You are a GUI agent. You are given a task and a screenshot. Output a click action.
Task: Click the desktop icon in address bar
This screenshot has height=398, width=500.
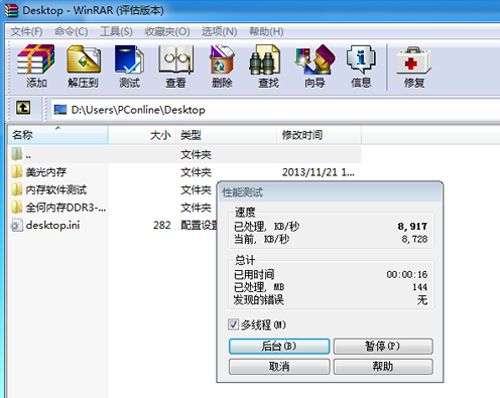[x=60, y=110]
